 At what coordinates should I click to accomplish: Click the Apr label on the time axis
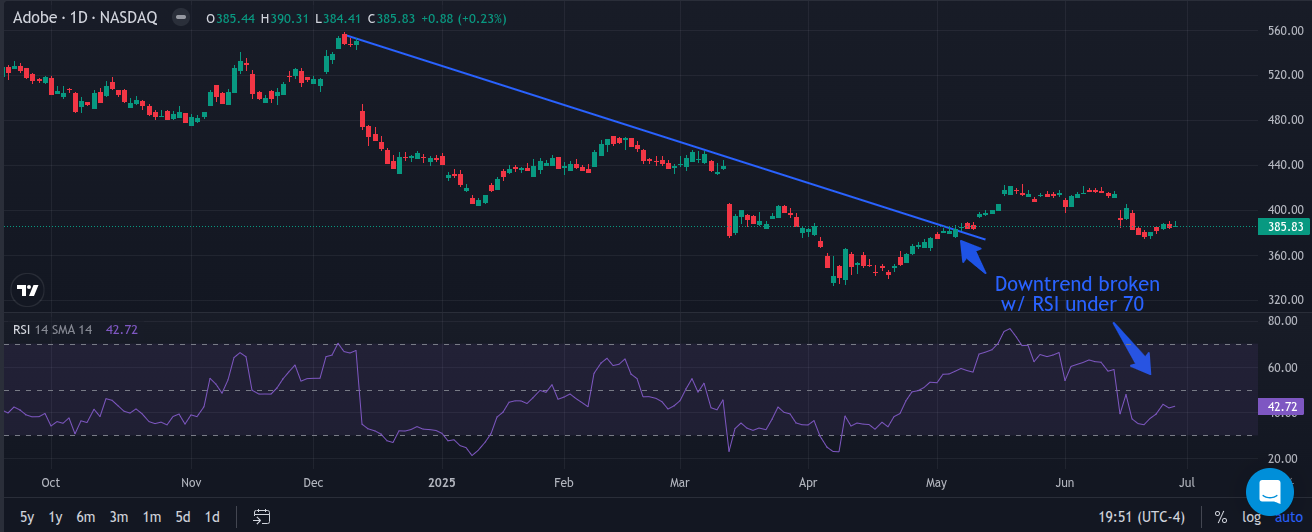click(807, 483)
